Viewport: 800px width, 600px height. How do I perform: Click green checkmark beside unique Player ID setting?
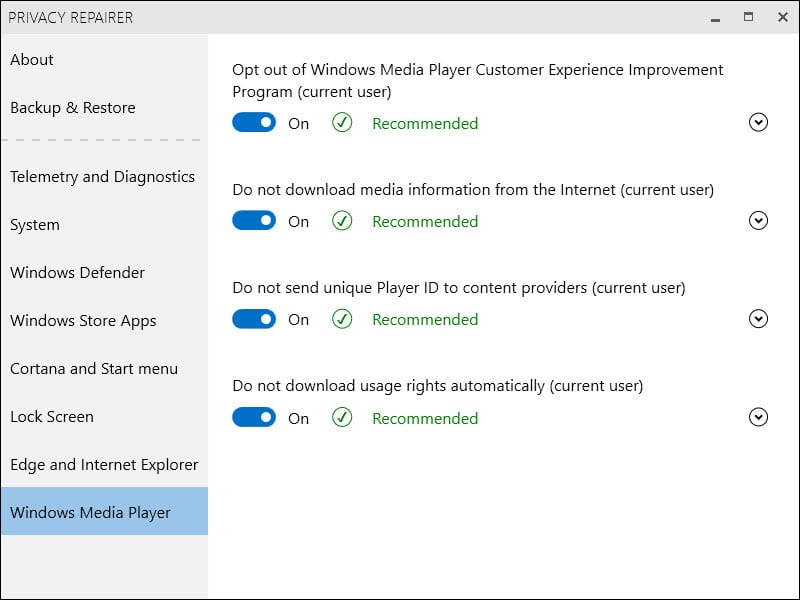tap(342, 319)
